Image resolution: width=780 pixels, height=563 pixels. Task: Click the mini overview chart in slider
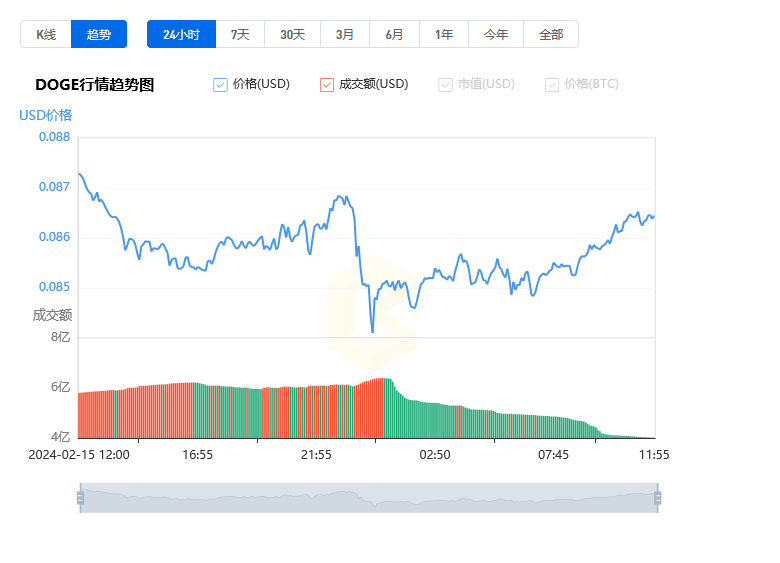(x=369, y=498)
